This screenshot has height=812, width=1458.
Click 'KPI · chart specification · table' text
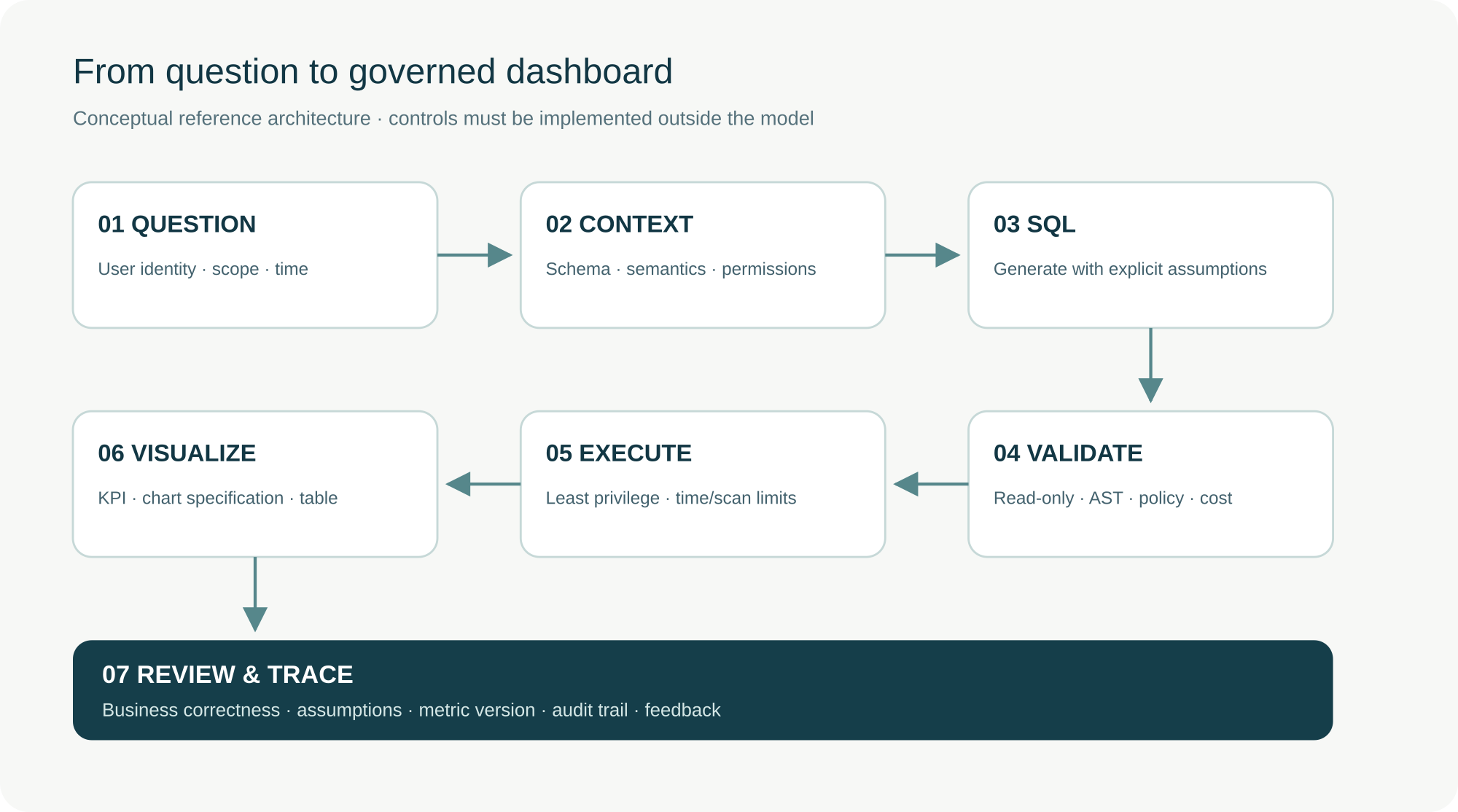pyautogui.click(x=218, y=498)
